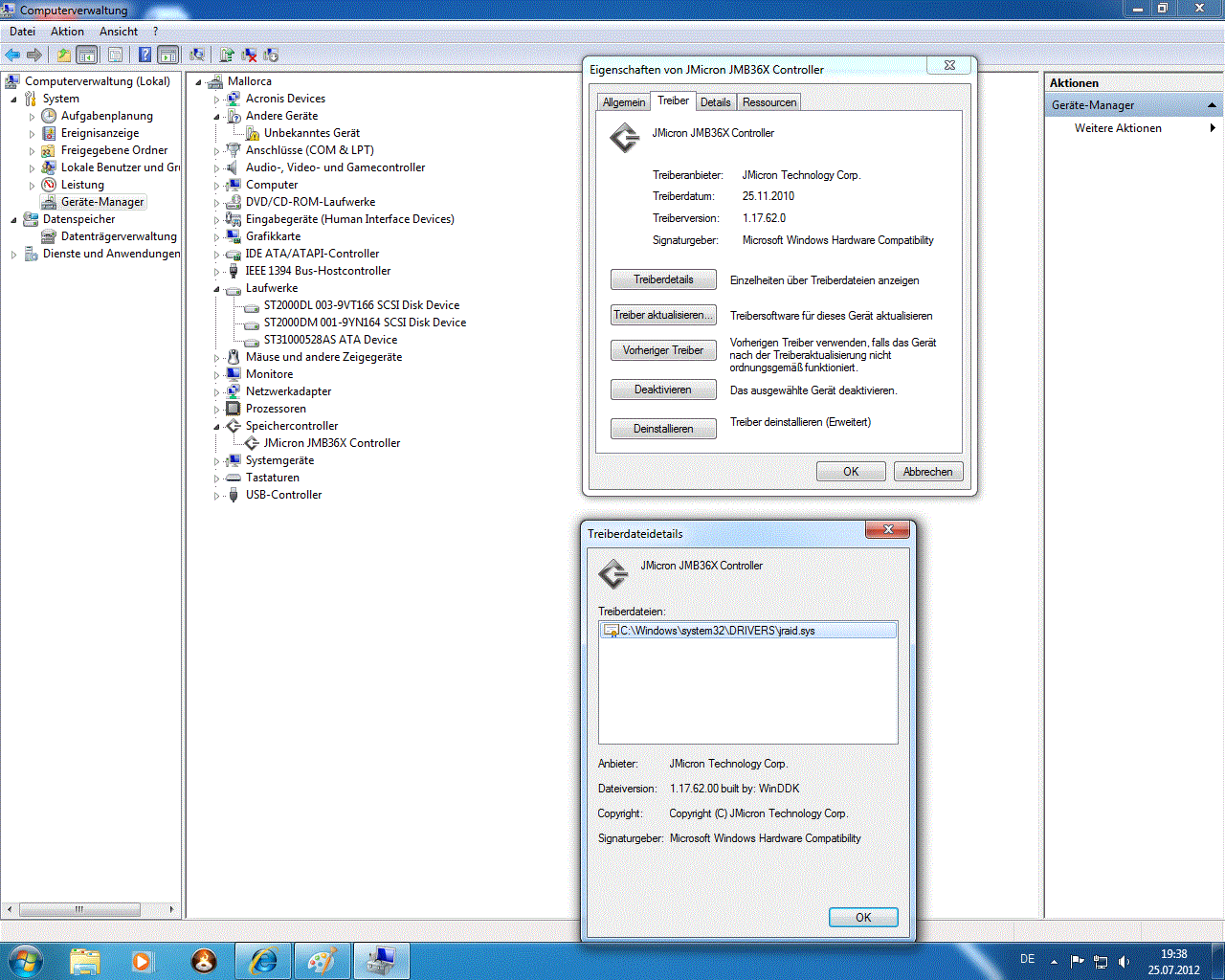Open Weitere Aktionen submenu

(1135, 128)
